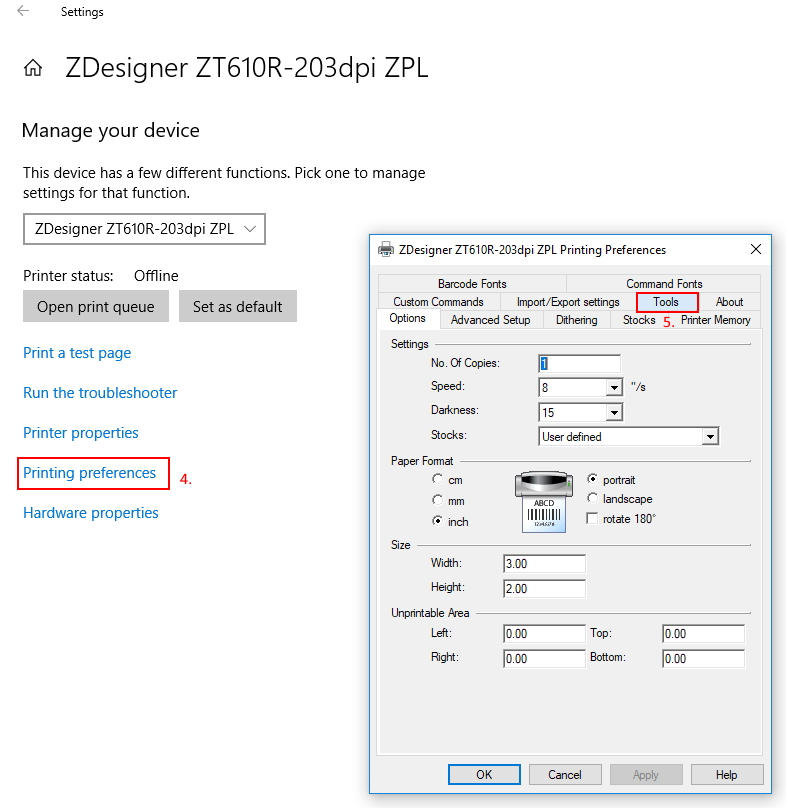Click the label printer preview image
Viewport: 786px width, 808px height.
pos(544,501)
